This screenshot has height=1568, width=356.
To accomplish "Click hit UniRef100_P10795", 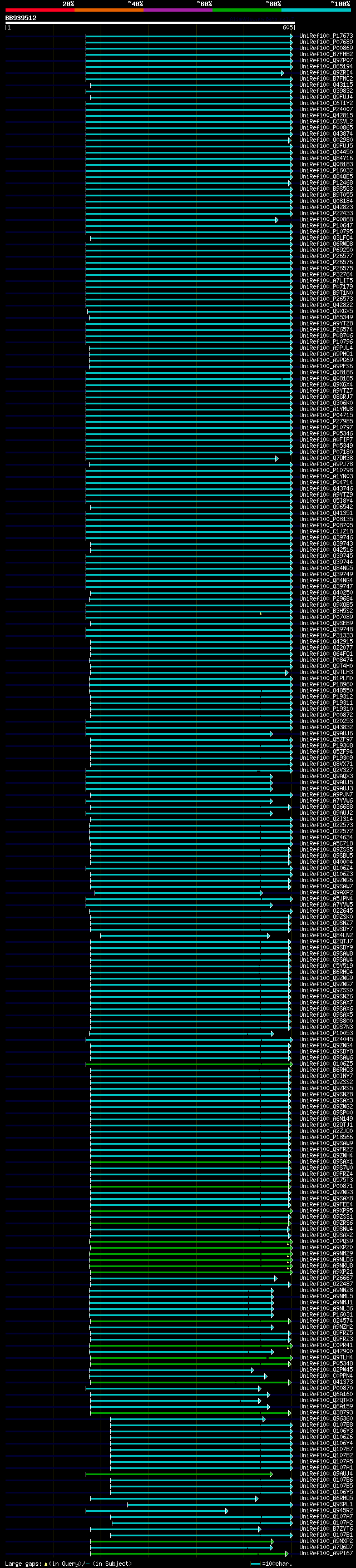I will pos(325,232).
